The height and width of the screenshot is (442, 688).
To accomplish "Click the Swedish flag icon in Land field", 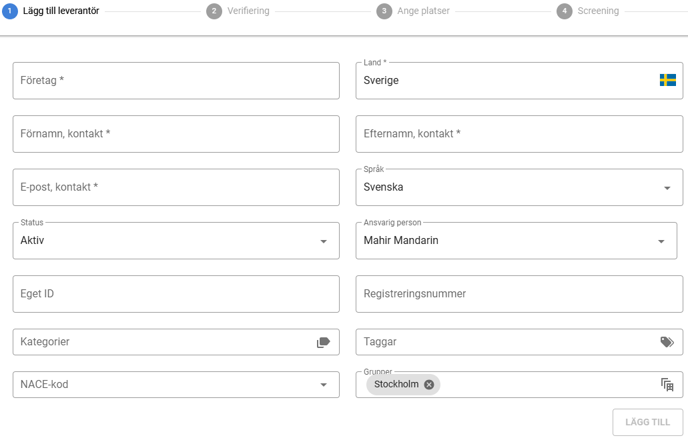I will point(667,80).
